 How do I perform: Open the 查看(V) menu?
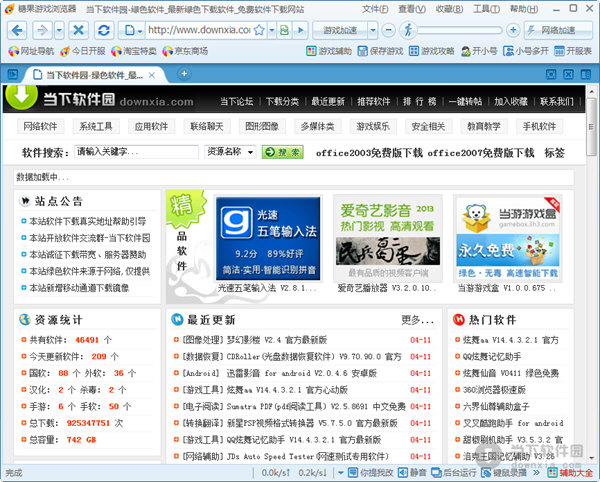coord(412,8)
